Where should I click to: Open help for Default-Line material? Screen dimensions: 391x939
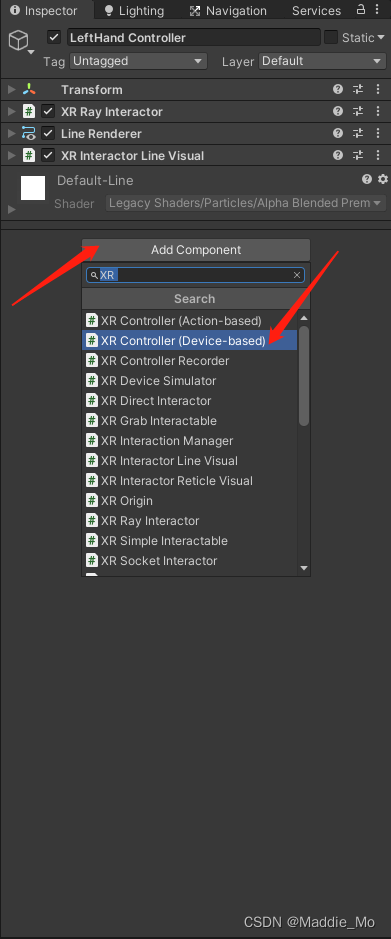367,179
